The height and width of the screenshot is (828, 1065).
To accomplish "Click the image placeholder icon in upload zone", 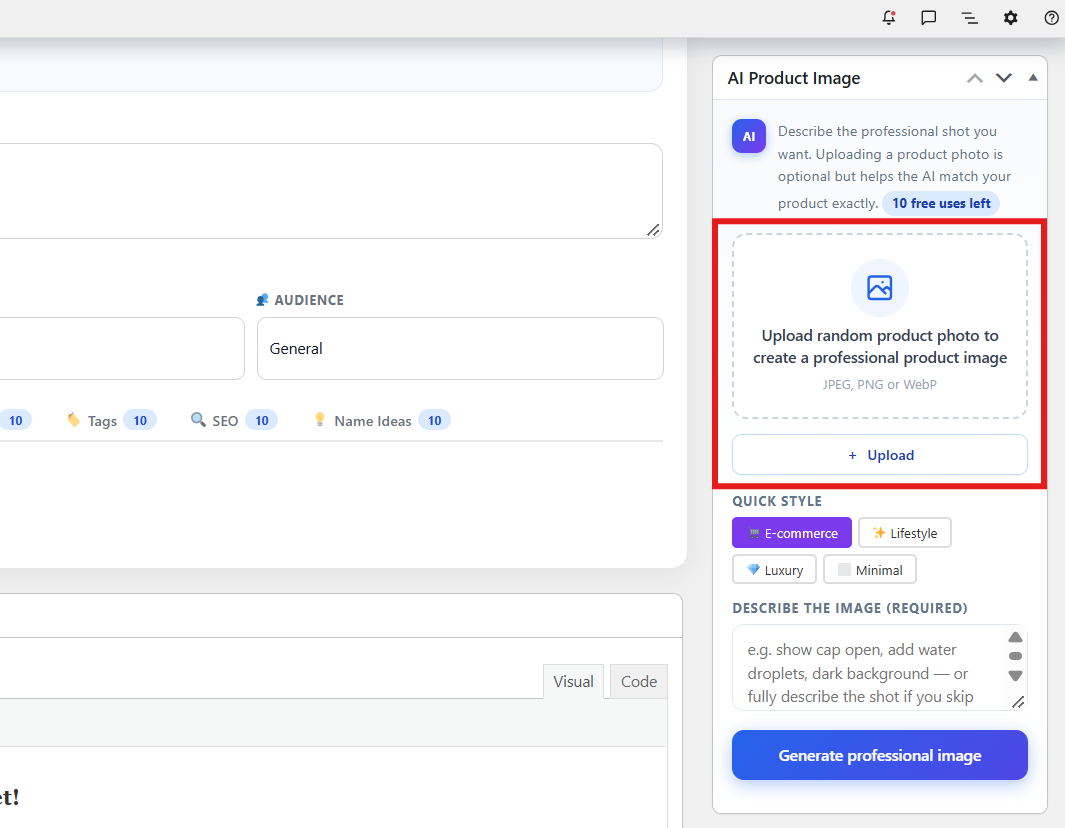I will [x=880, y=288].
